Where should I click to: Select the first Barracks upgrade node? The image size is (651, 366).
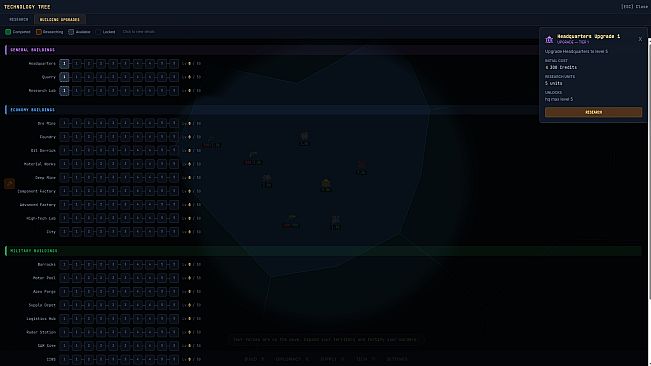[64, 264]
